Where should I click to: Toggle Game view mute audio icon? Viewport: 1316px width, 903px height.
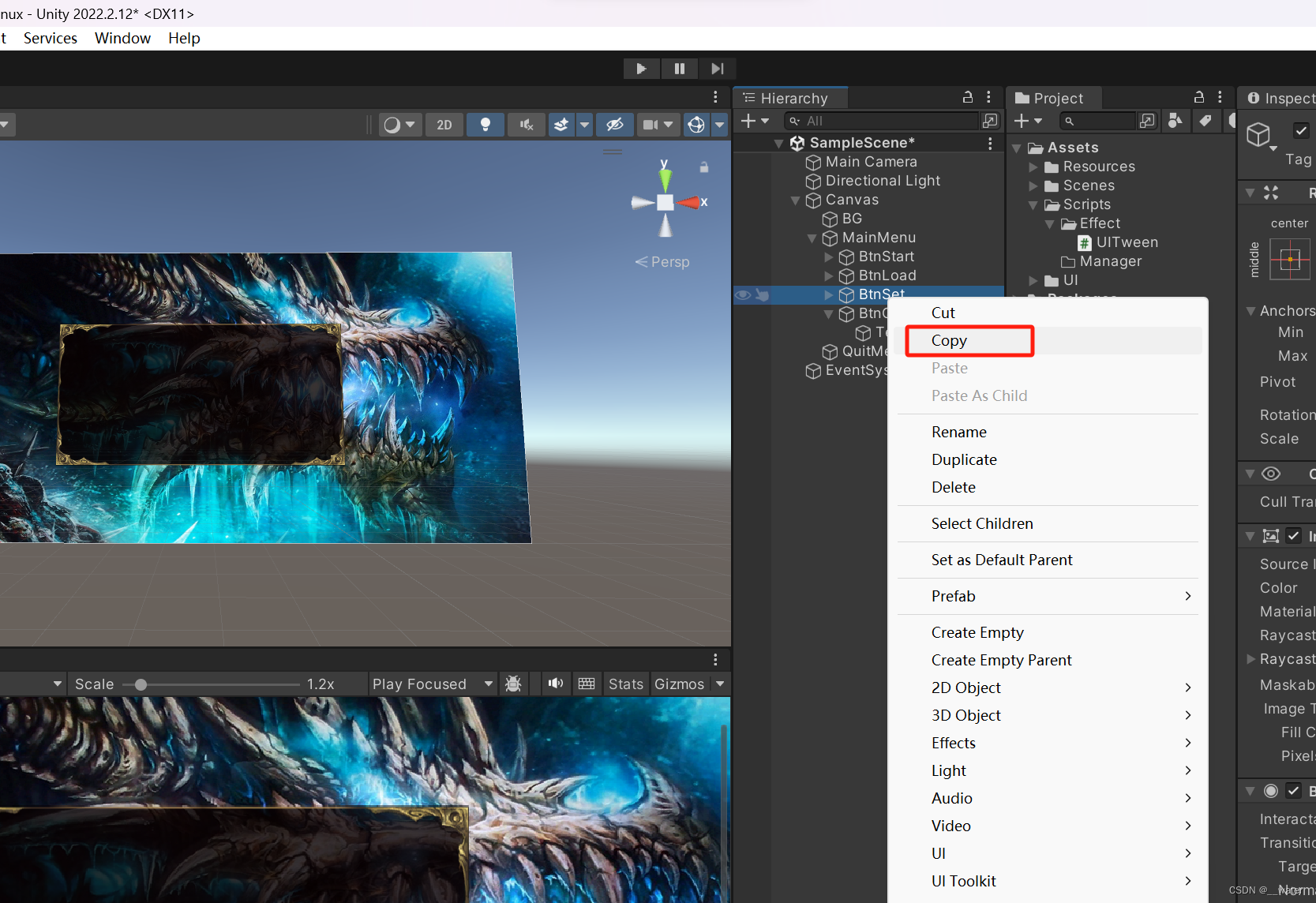pos(556,684)
